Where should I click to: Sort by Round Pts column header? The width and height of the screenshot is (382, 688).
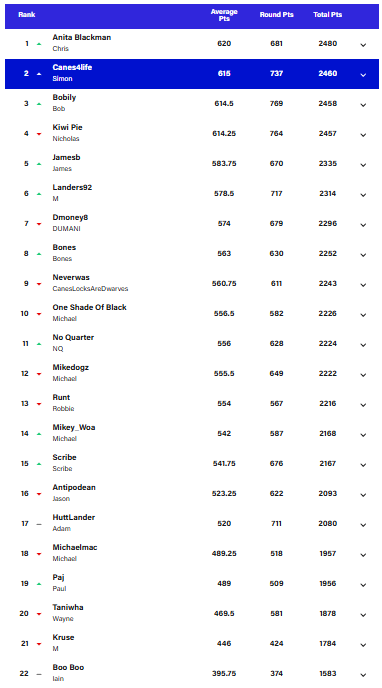click(x=276, y=15)
